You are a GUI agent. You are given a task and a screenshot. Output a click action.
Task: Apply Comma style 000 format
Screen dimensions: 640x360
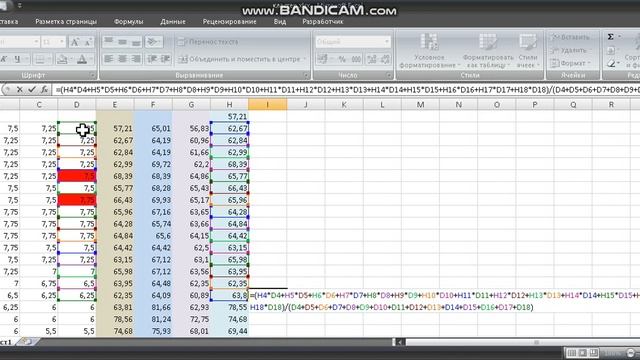356,60
